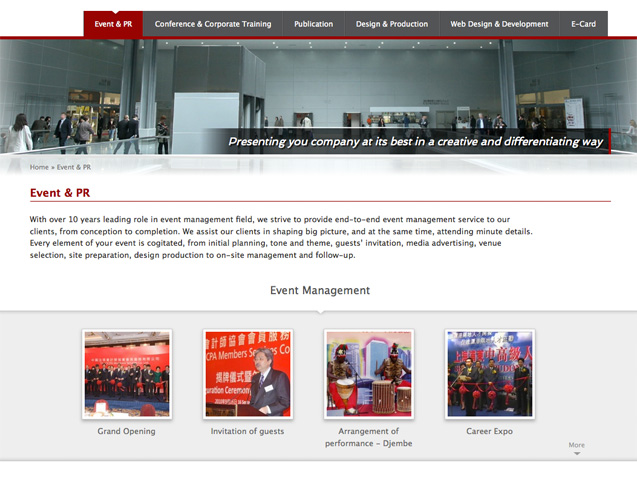Click the Home breadcrumb link
The image size is (637, 477).
[x=39, y=167]
